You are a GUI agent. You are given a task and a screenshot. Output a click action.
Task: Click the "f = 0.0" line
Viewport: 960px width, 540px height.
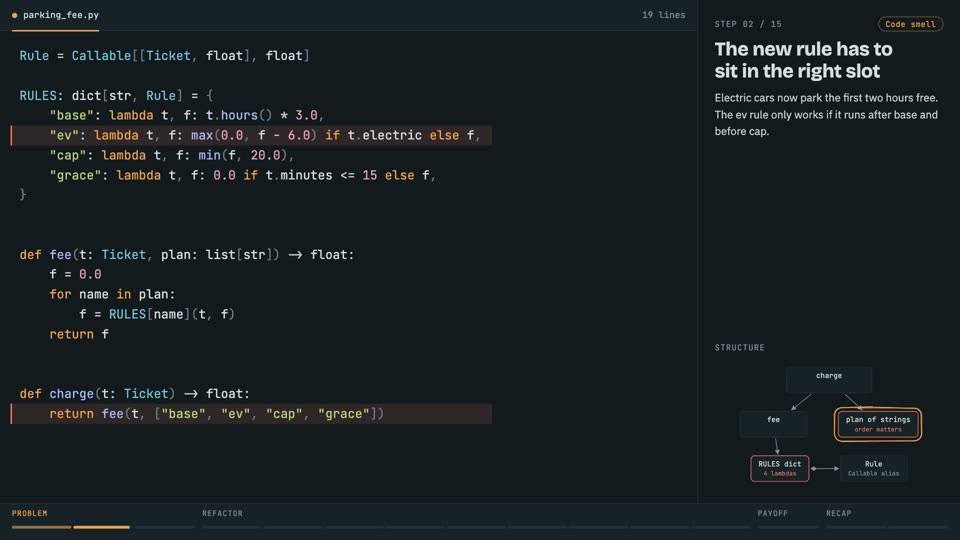(x=75, y=274)
